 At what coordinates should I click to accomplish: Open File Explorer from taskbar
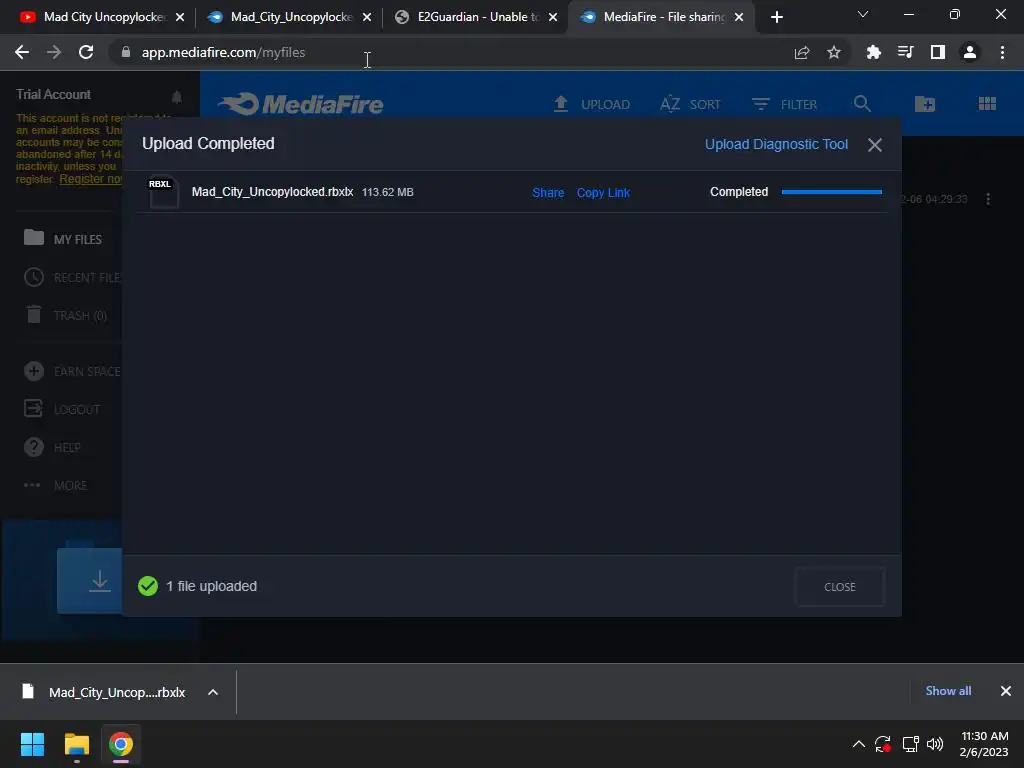[76, 744]
